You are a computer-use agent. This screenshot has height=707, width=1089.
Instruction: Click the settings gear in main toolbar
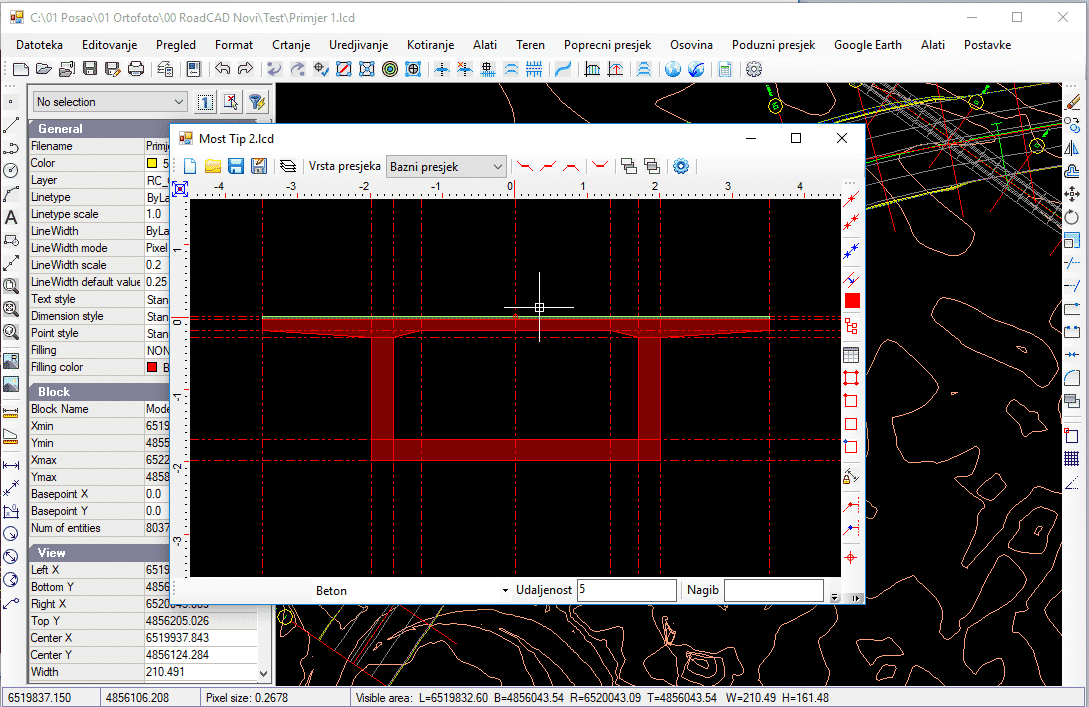point(754,69)
